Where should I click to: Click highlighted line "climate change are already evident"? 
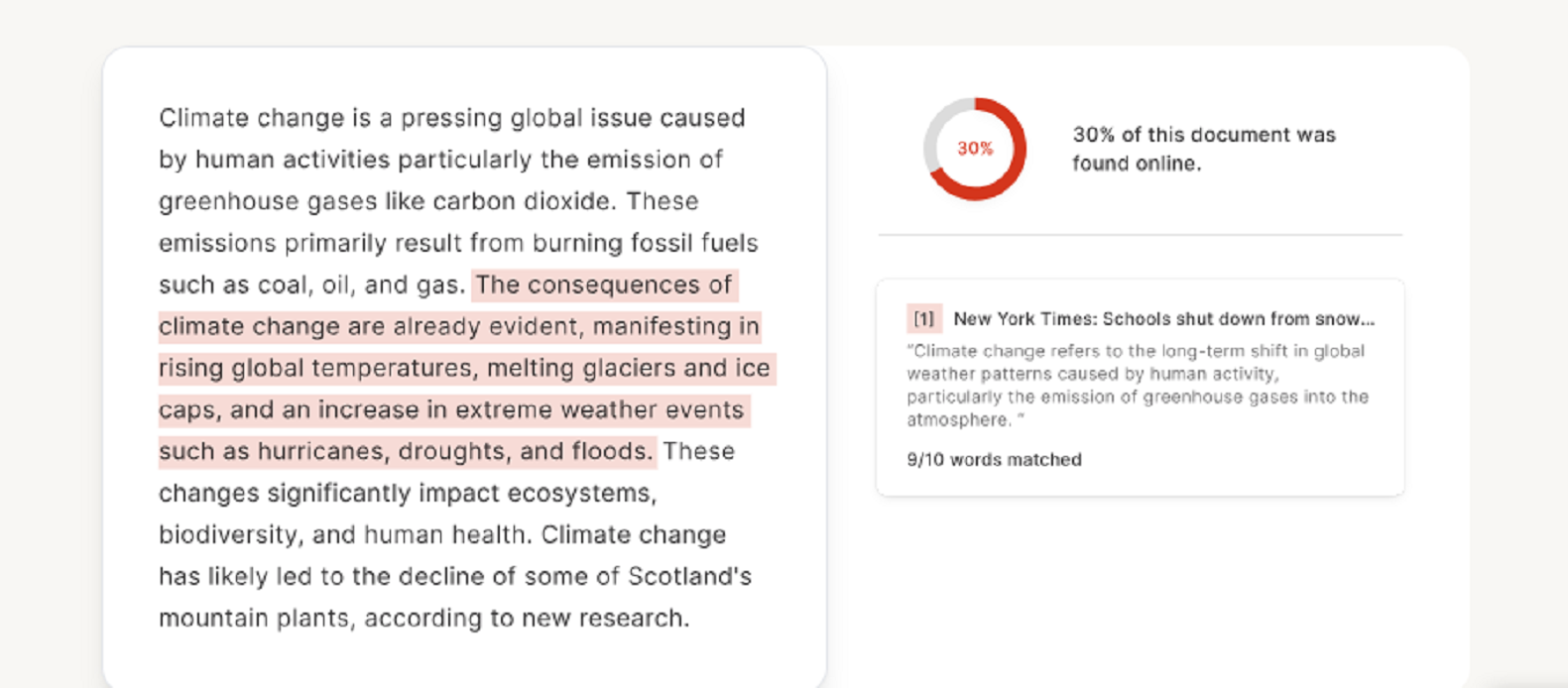[458, 327]
